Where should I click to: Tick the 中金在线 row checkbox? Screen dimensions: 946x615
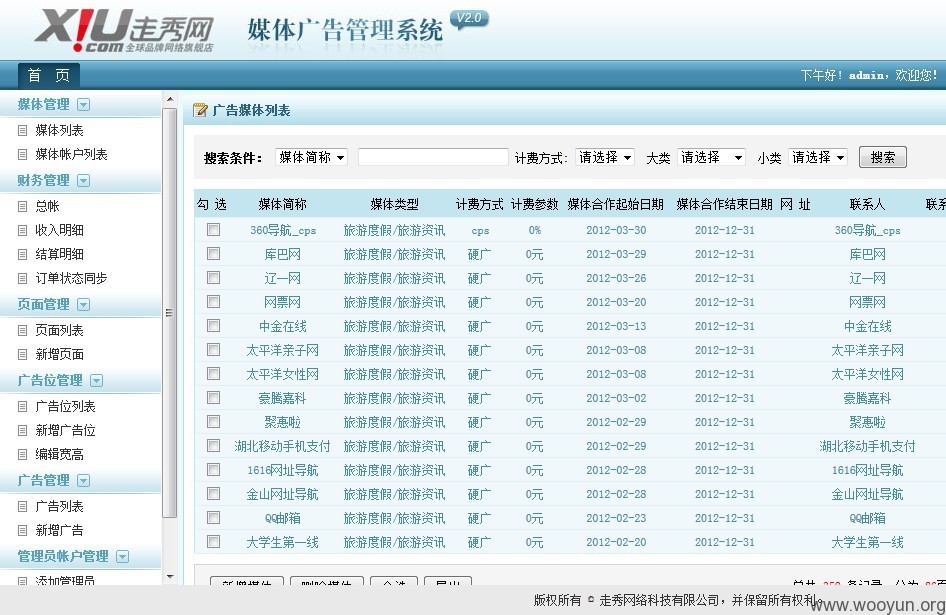click(213, 326)
